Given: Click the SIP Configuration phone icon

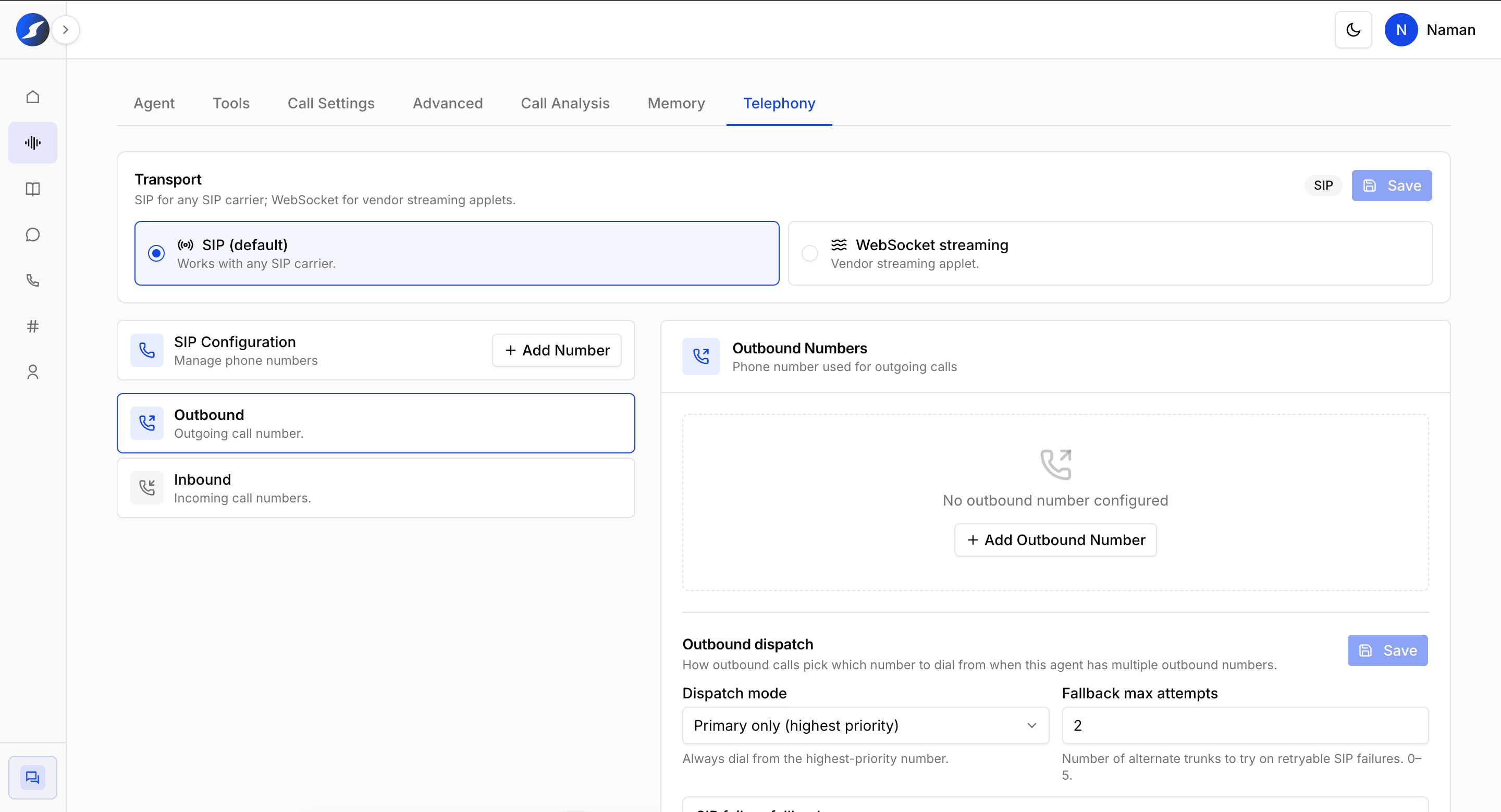Looking at the screenshot, I should pyautogui.click(x=147, y=351).
